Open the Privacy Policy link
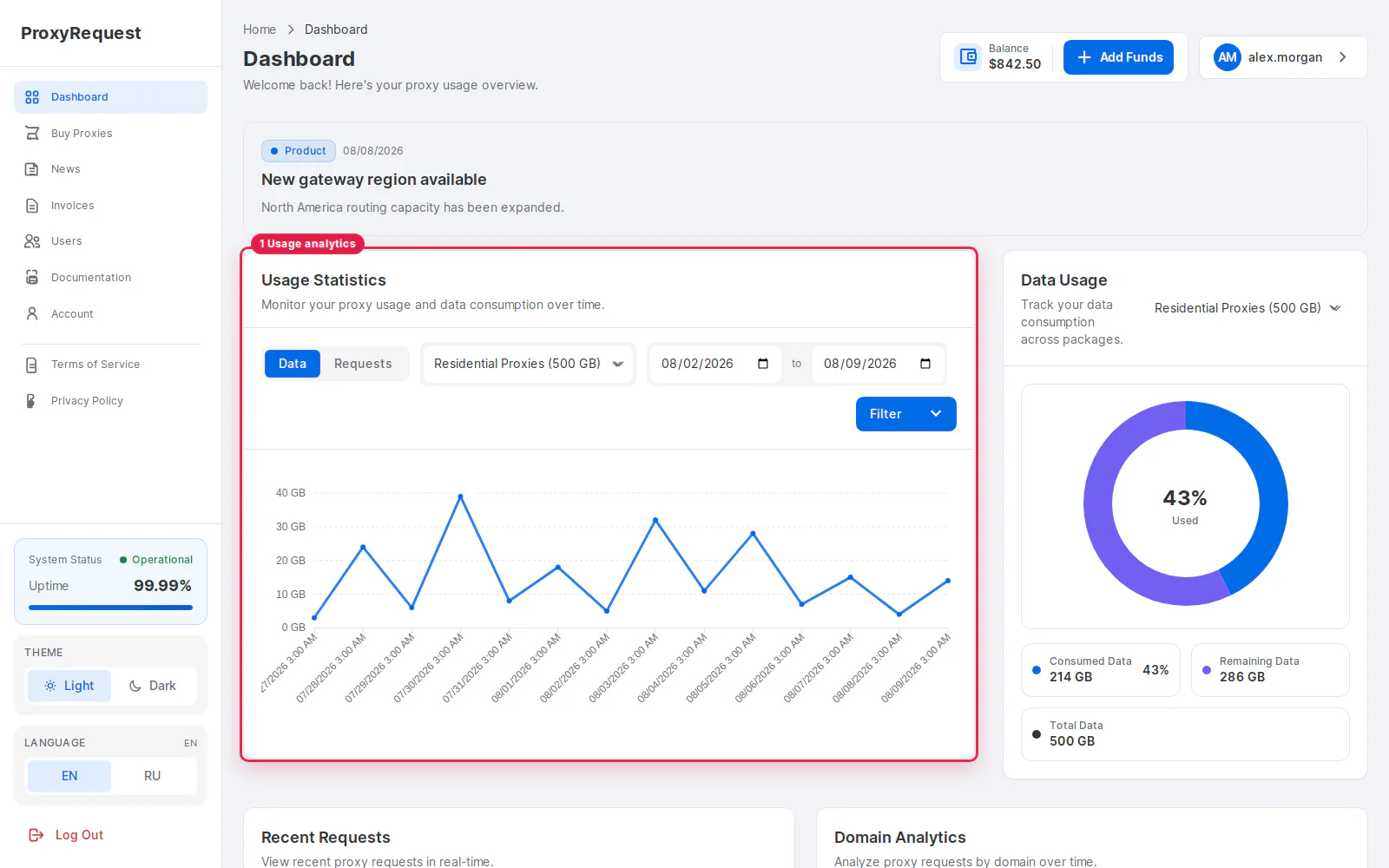 click(87, 401)
